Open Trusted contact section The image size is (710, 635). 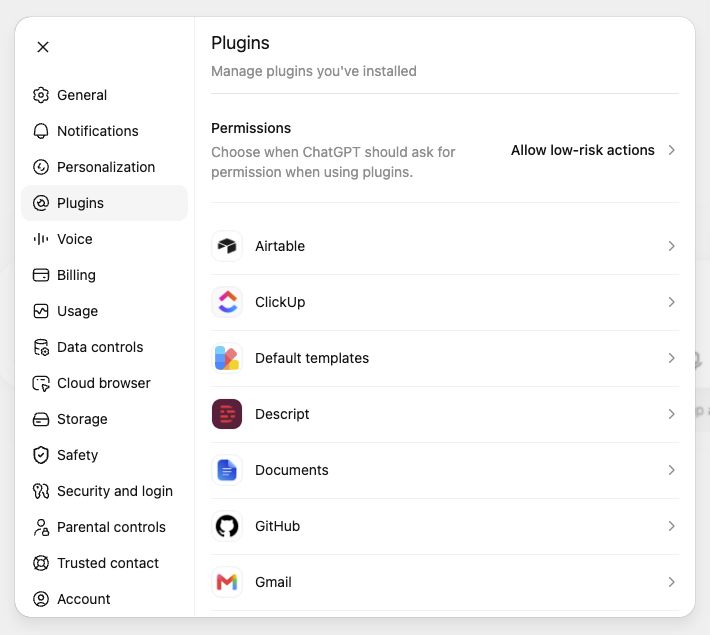pyautogui.click(x=104, y=563)
